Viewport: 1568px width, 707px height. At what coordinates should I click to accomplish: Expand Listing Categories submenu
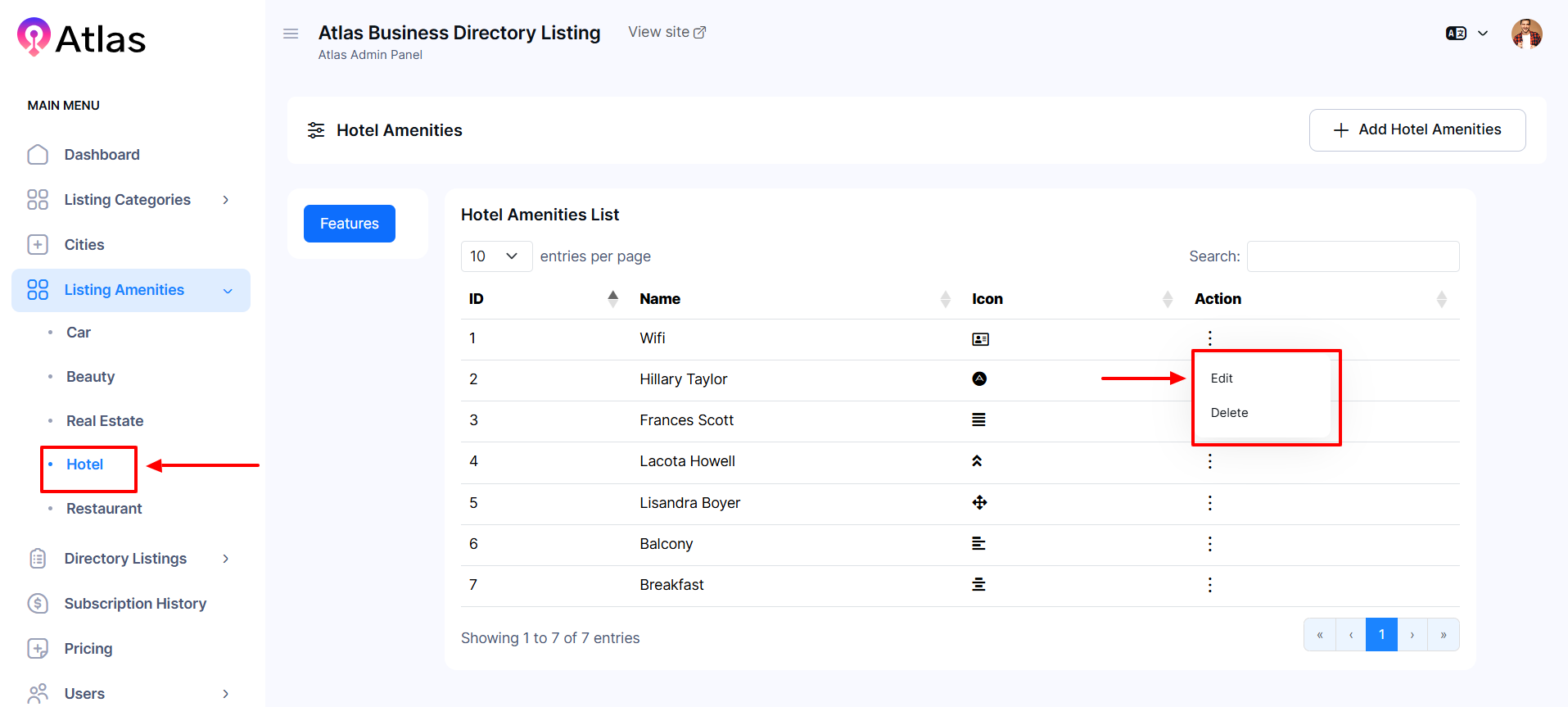coord(129,200)
